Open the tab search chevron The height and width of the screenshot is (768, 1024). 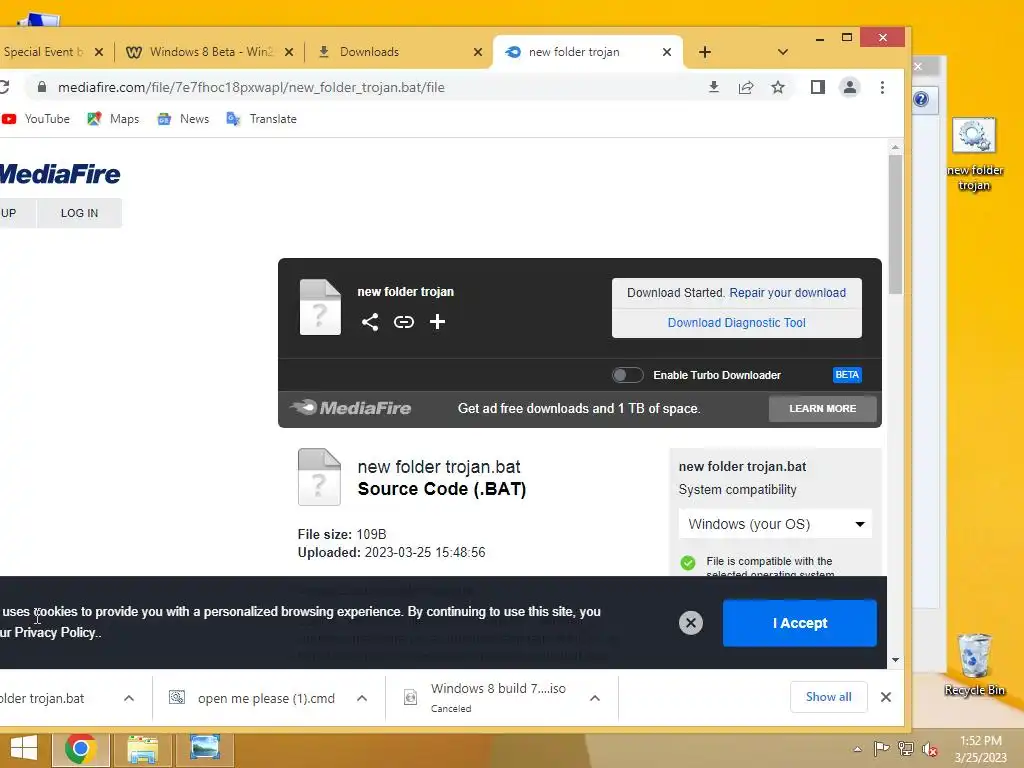(783, 52)
